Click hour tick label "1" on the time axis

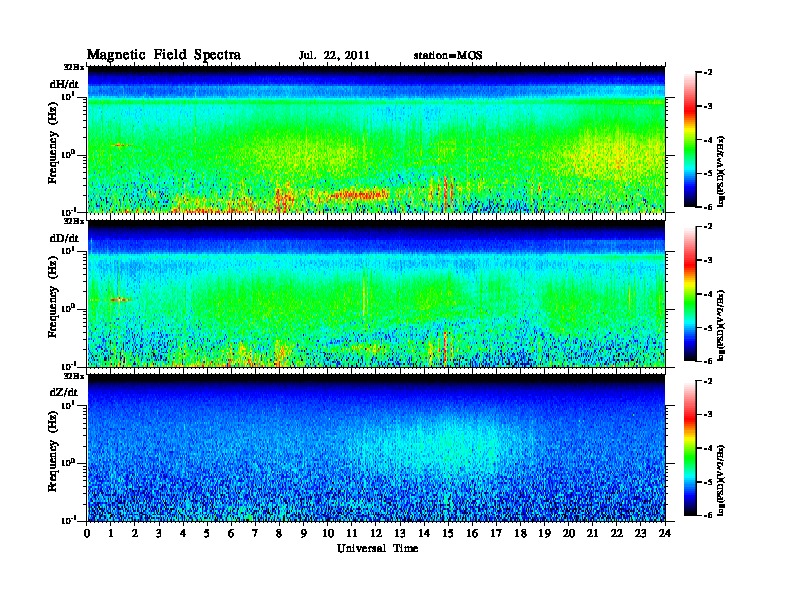click(x=111, y=533)
